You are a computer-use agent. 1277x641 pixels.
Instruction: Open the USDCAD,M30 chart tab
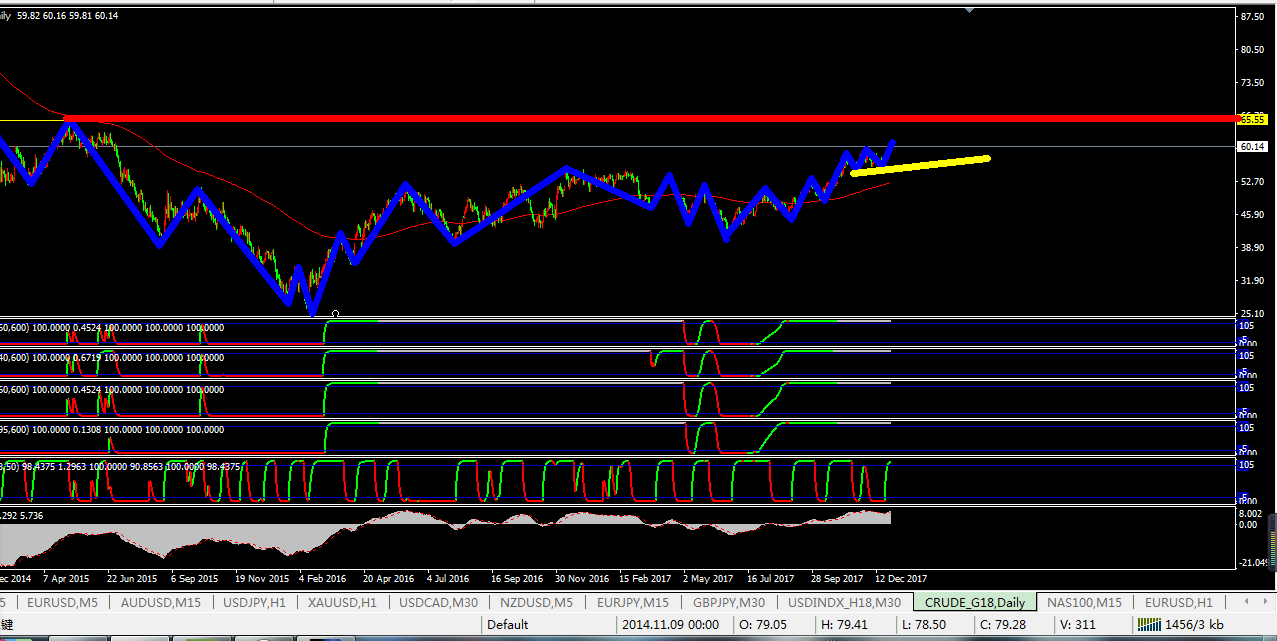point(438,603)
